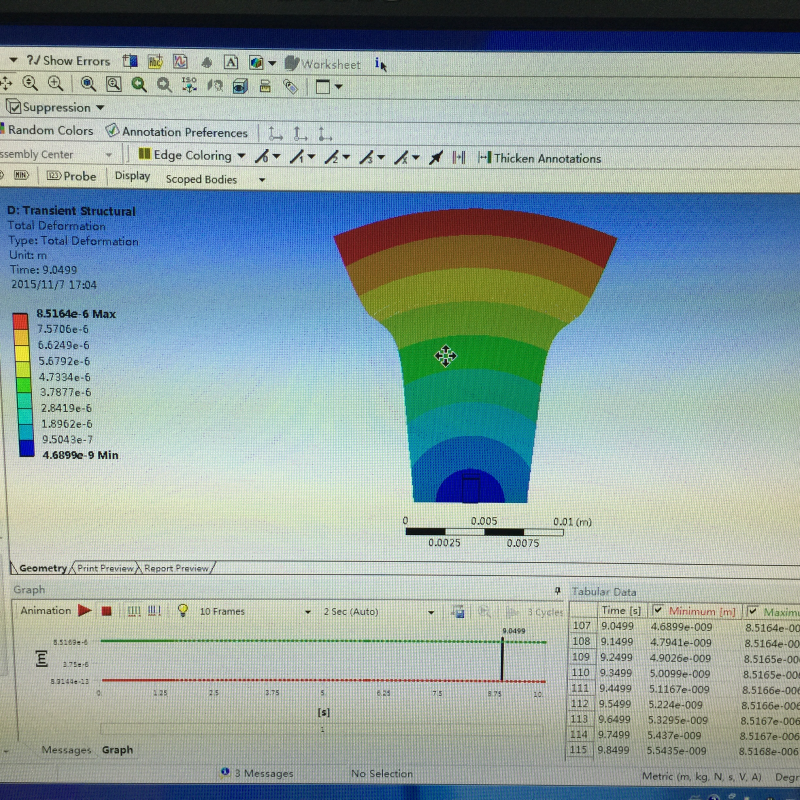Screen dimensions: 800x800
Task: Click the New Figure or Image icon
Action: pyautogui.click(x=256, y=63)
